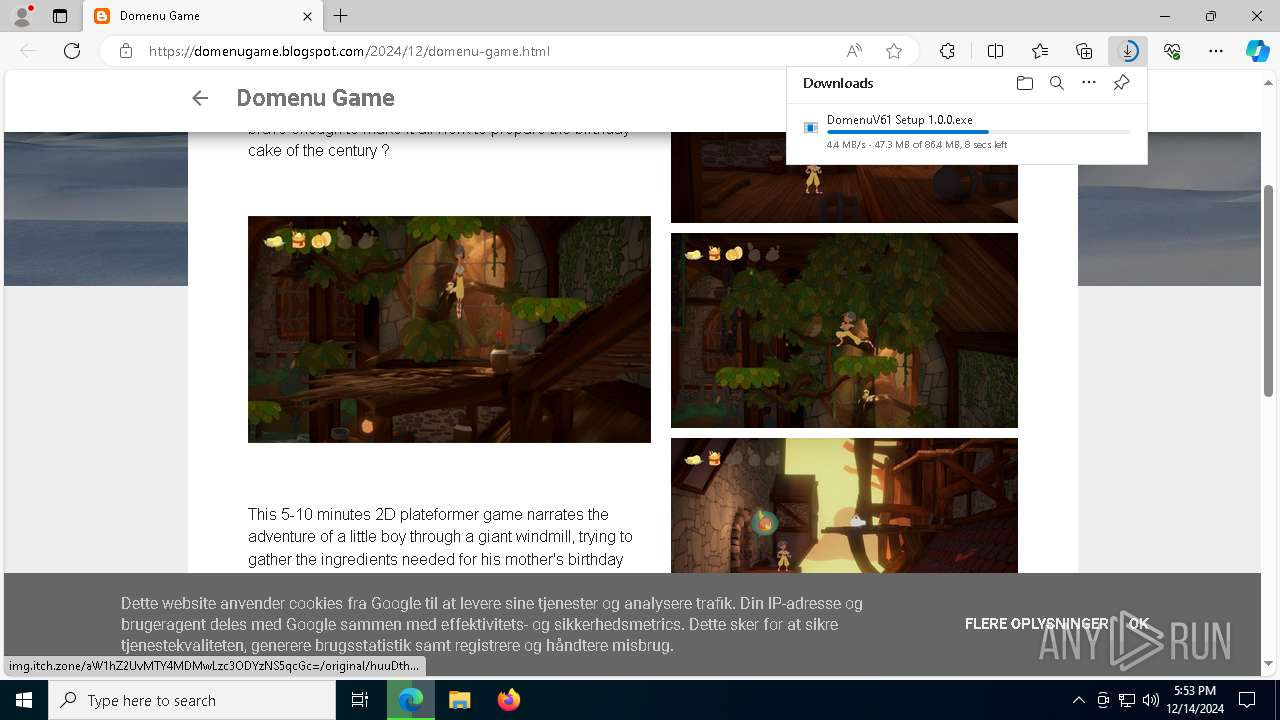The width and height of the screenshot is (1280, 720).
Task: Open the notification center icon
Action: pos(1247,700)
